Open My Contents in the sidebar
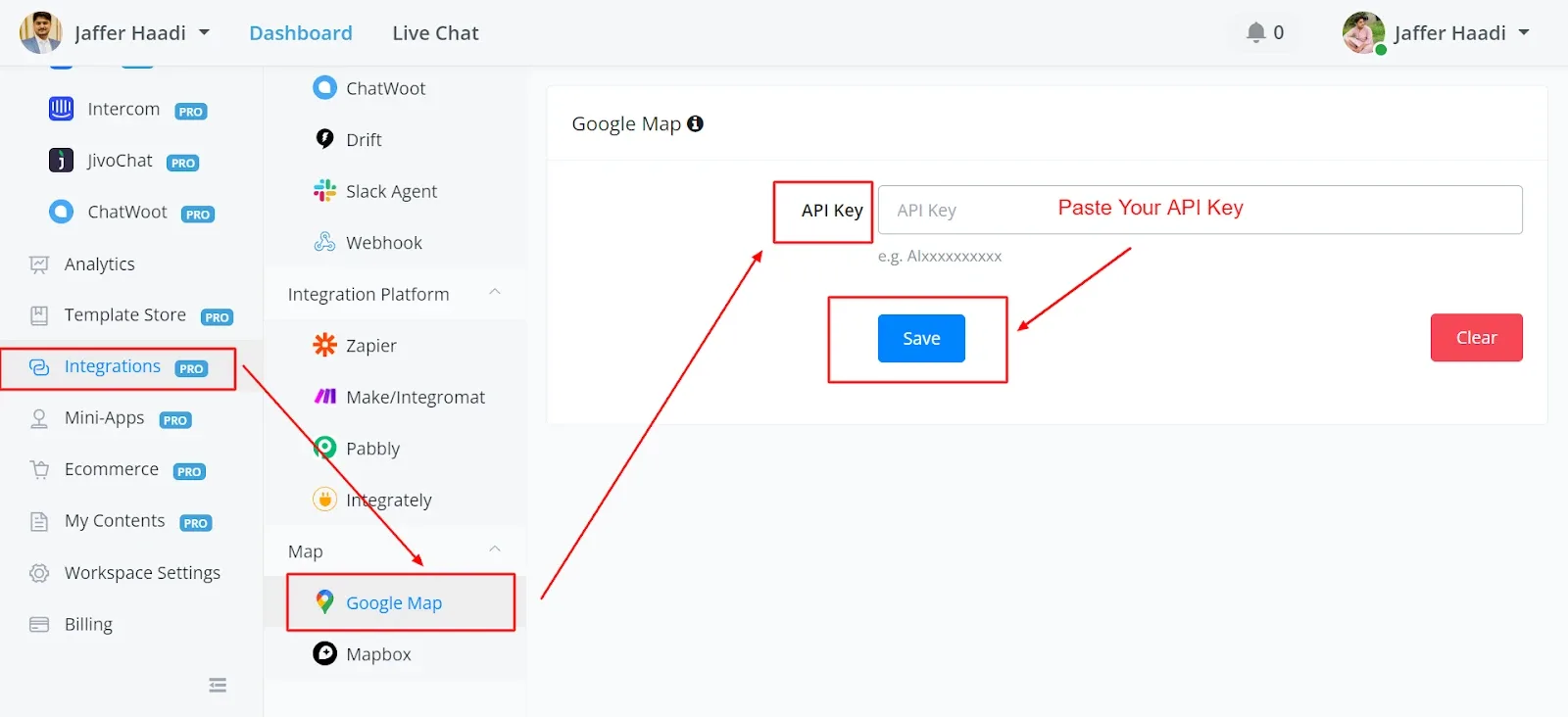This screenshot has width=1568, height=717. point(115,521)
